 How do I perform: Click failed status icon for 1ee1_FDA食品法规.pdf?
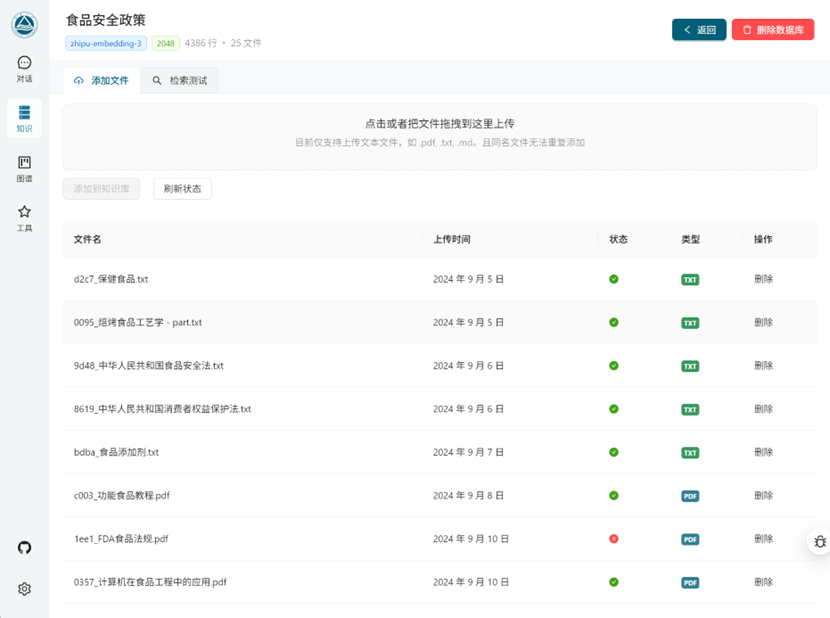(x=614, y=539)
